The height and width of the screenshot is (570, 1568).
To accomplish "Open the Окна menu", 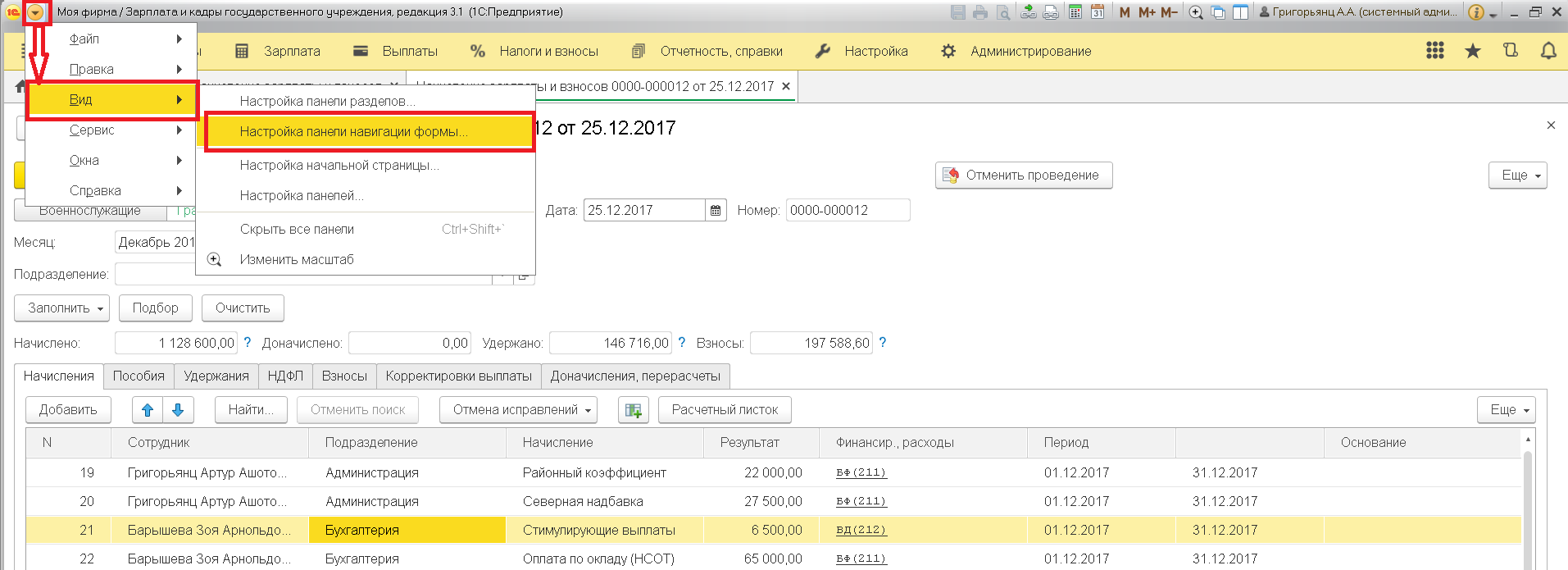I will [x=111, y=160].
